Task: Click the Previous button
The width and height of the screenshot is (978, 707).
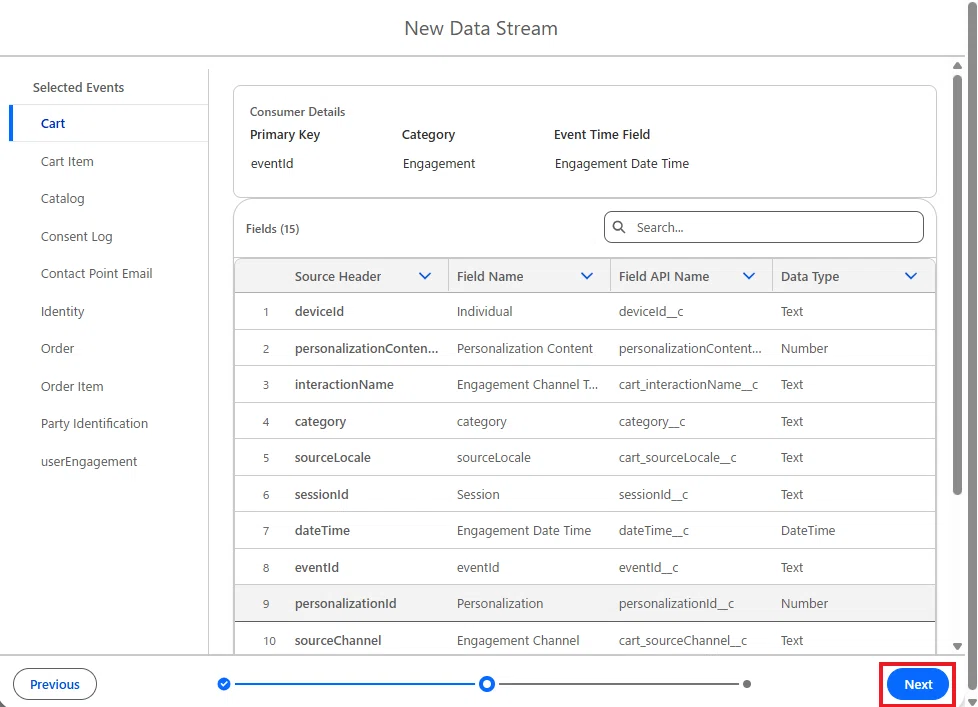Action: pos(55,684)
